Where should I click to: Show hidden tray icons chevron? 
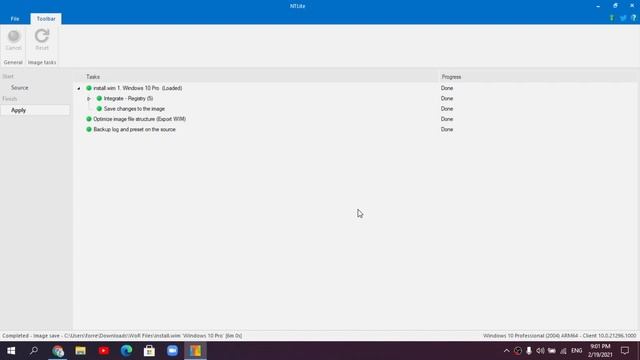coord(507,351)
